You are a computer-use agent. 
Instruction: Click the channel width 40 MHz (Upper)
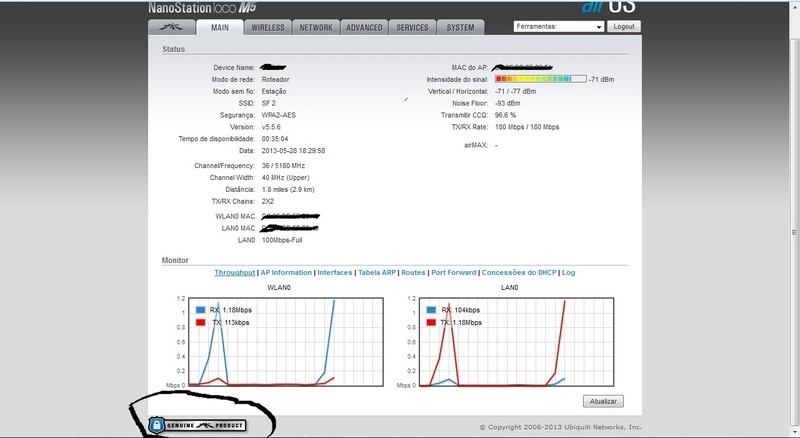pos(286,178)
